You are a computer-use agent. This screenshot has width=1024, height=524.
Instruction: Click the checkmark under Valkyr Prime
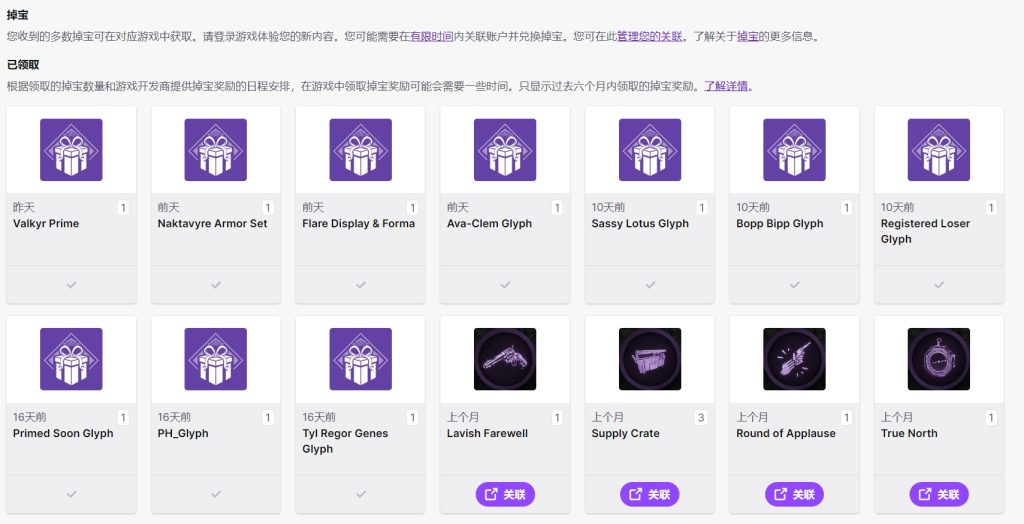coord(71,285)
